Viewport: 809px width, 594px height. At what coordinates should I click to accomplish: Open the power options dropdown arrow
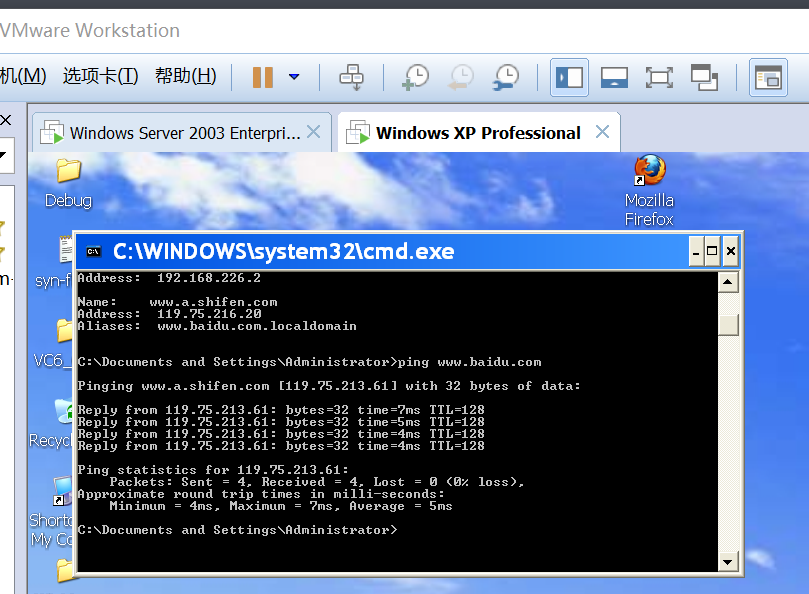point(294,77)
